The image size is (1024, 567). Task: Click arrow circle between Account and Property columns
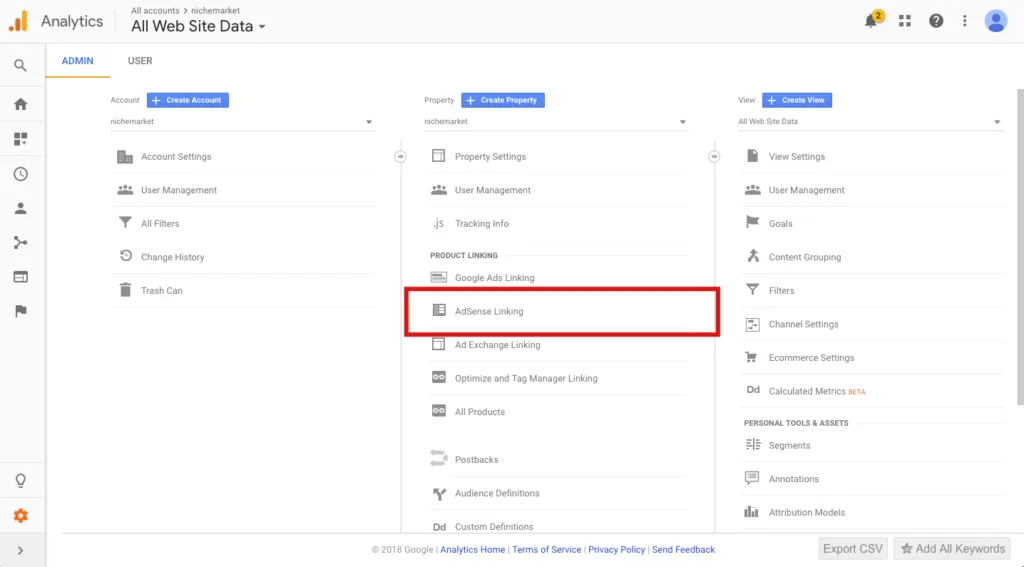pyautogui.click(x=400, y=157)
